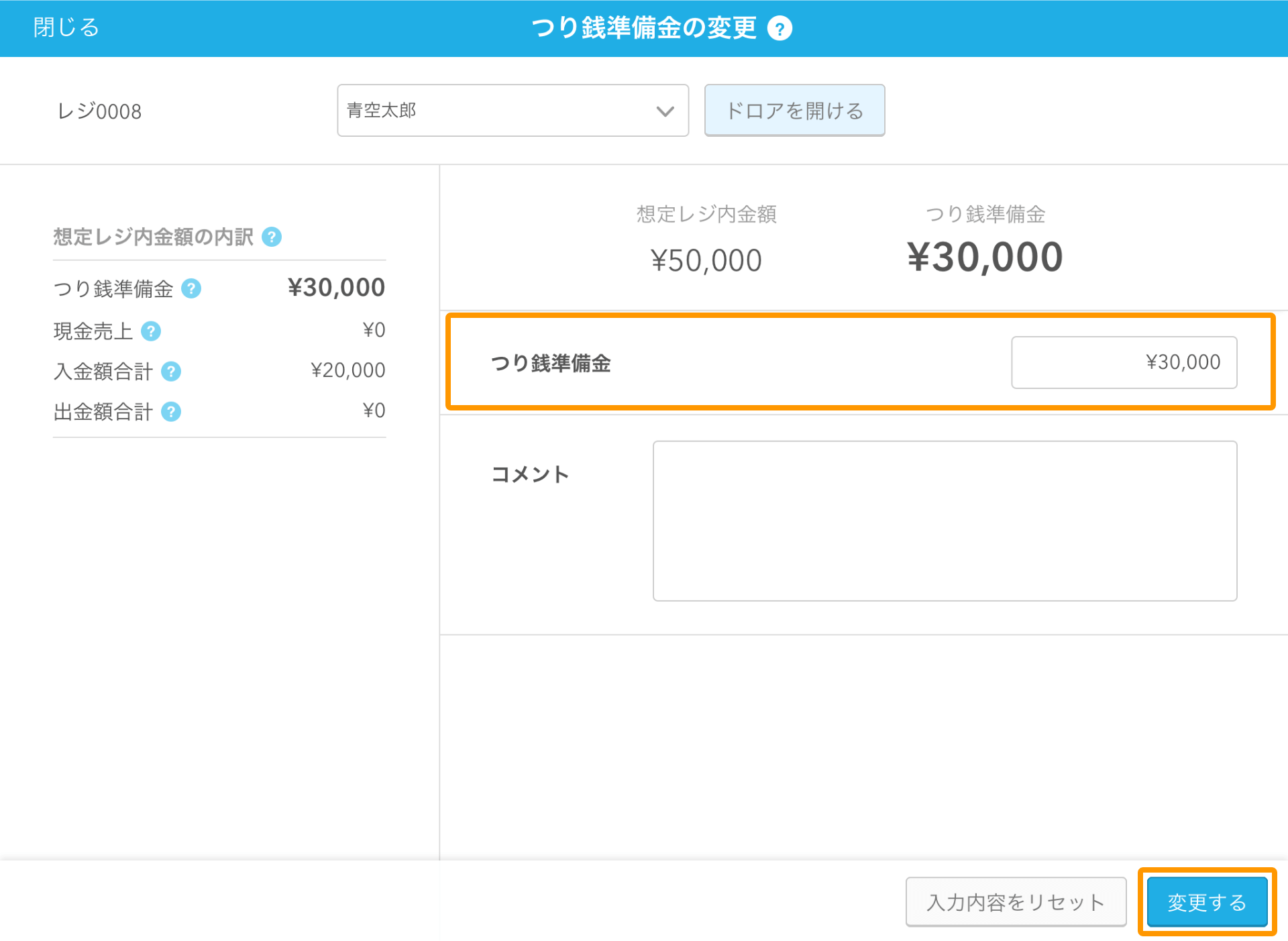The height and width of the screenshot is (941, 1288).
Task: Show help for 入金額合計
Action: pos(171,371)
